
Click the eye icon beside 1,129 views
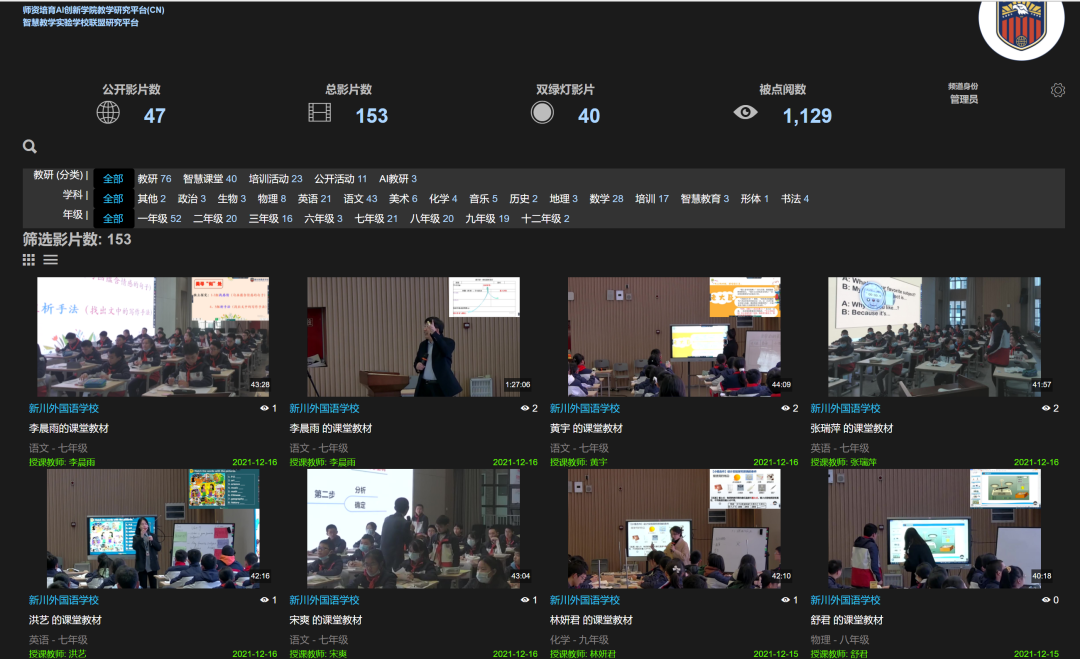[x=745, y=113]
